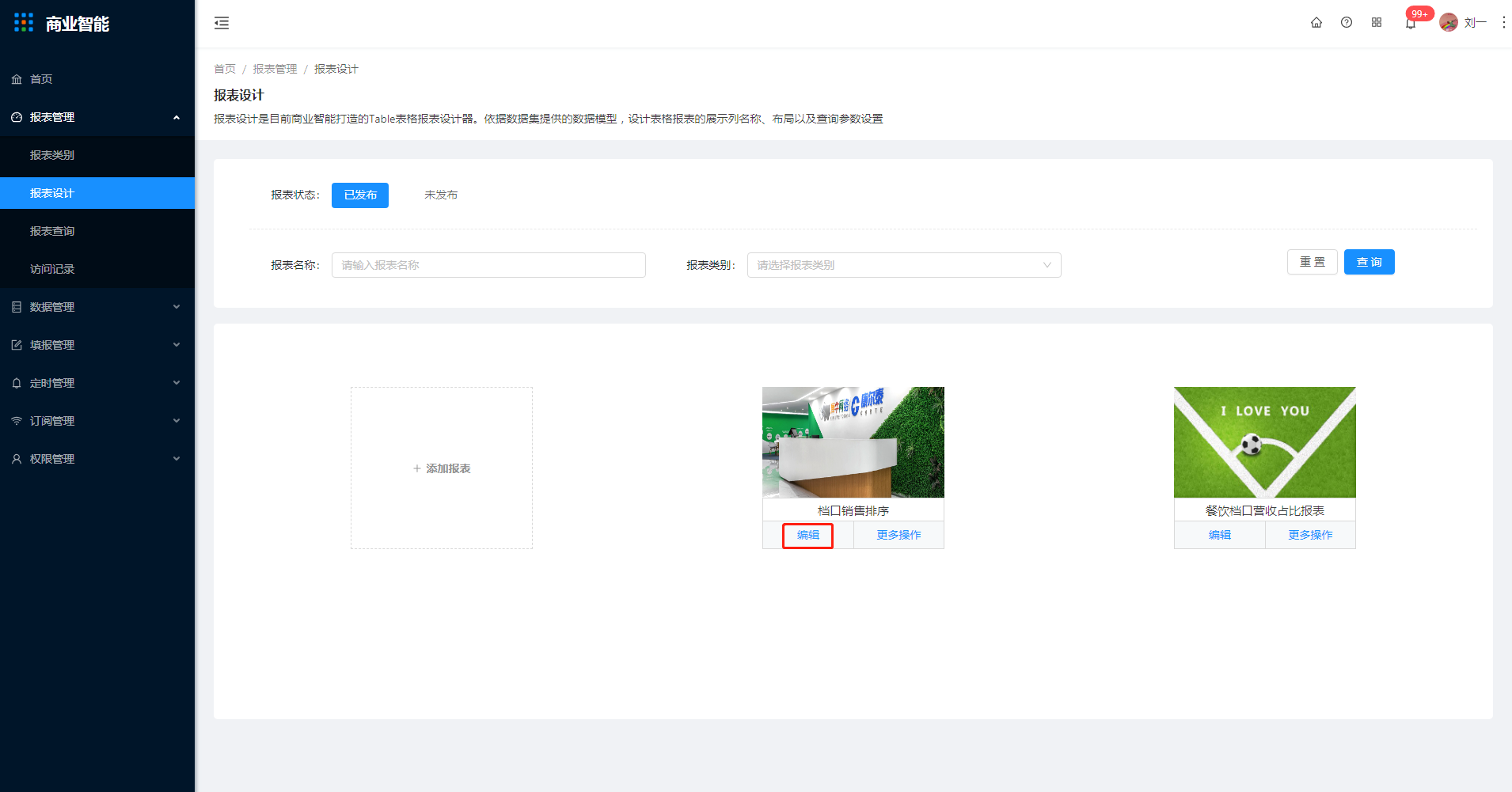Click the 商业智能 app logo grid icon

(24, 23)
